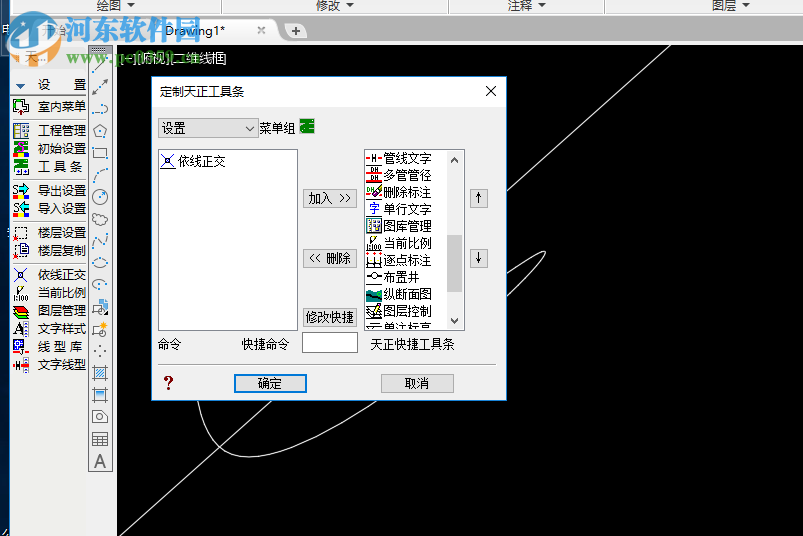Select the Point tool

[100, 351]
